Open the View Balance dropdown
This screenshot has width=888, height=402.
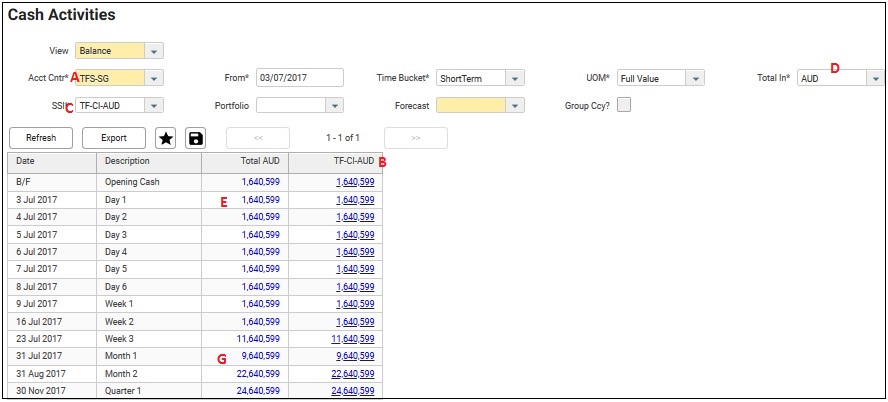(153, 51)
